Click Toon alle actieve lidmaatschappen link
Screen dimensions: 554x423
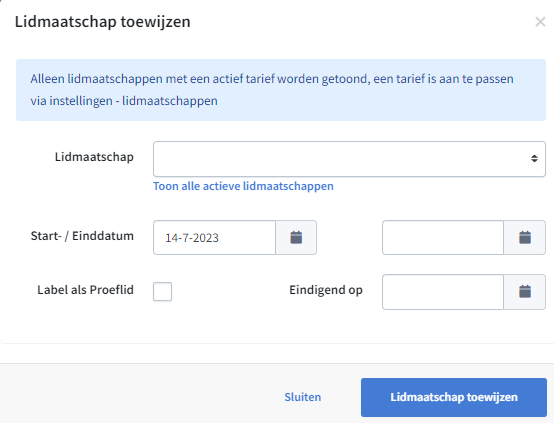[243, 186]
